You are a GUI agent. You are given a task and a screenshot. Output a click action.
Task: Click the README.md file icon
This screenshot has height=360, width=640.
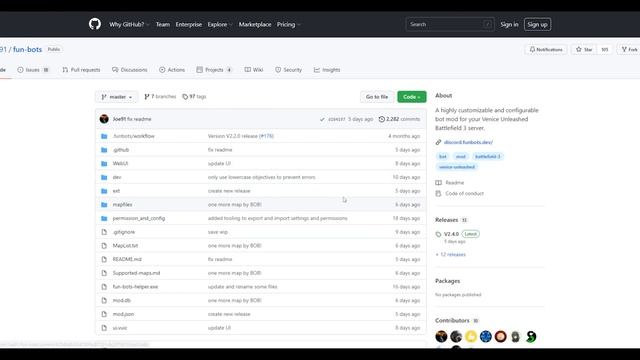click(x=104, y=259)
